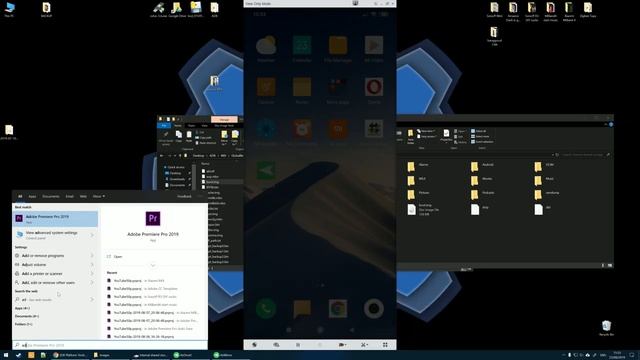Click Paste shortcut in left Explorer ribbon
This screenshot has height=360, width=640.
206,143
